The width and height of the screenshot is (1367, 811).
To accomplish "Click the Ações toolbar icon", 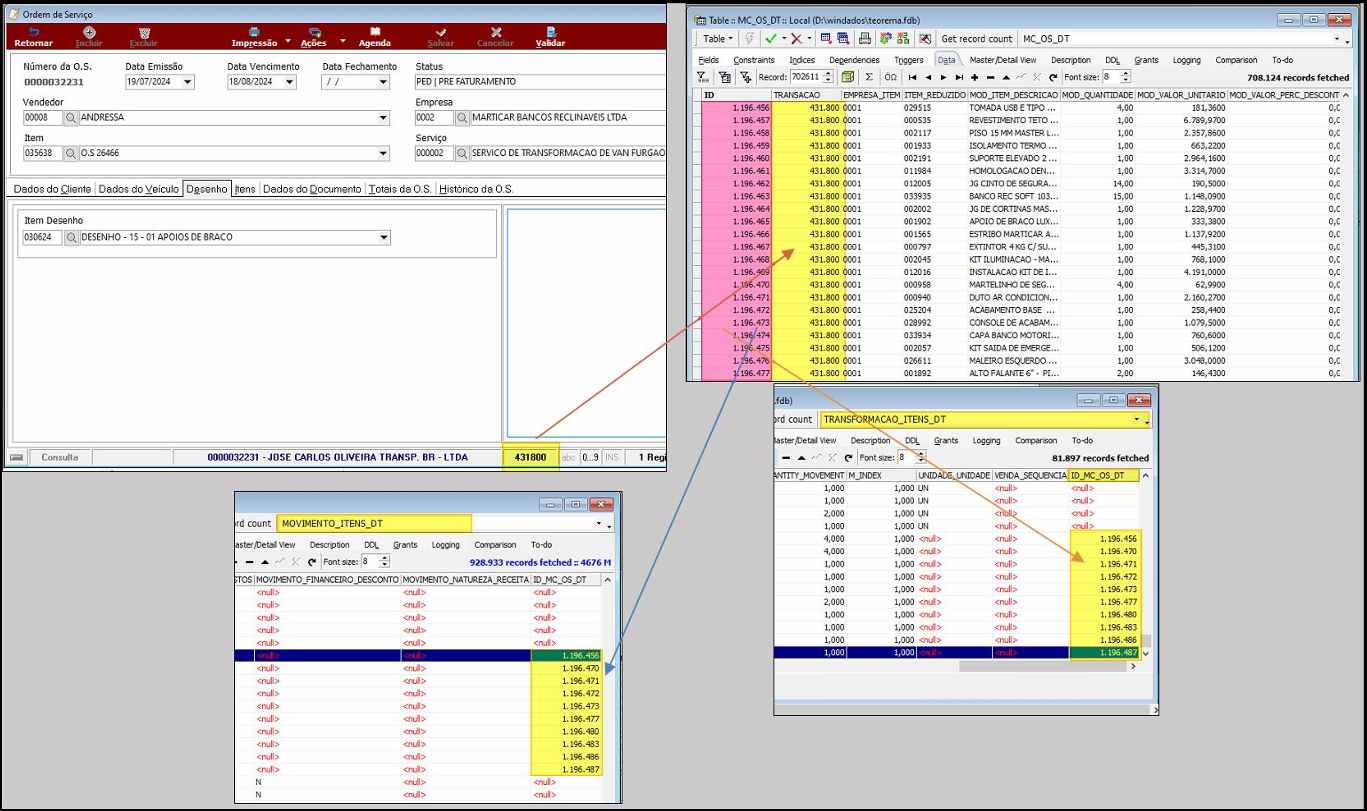I will point(313,32).
